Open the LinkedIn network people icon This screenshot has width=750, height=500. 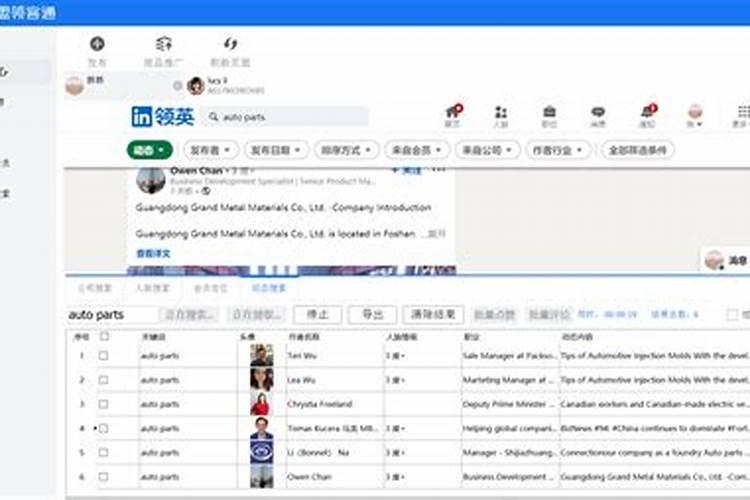tap(501, 112)
